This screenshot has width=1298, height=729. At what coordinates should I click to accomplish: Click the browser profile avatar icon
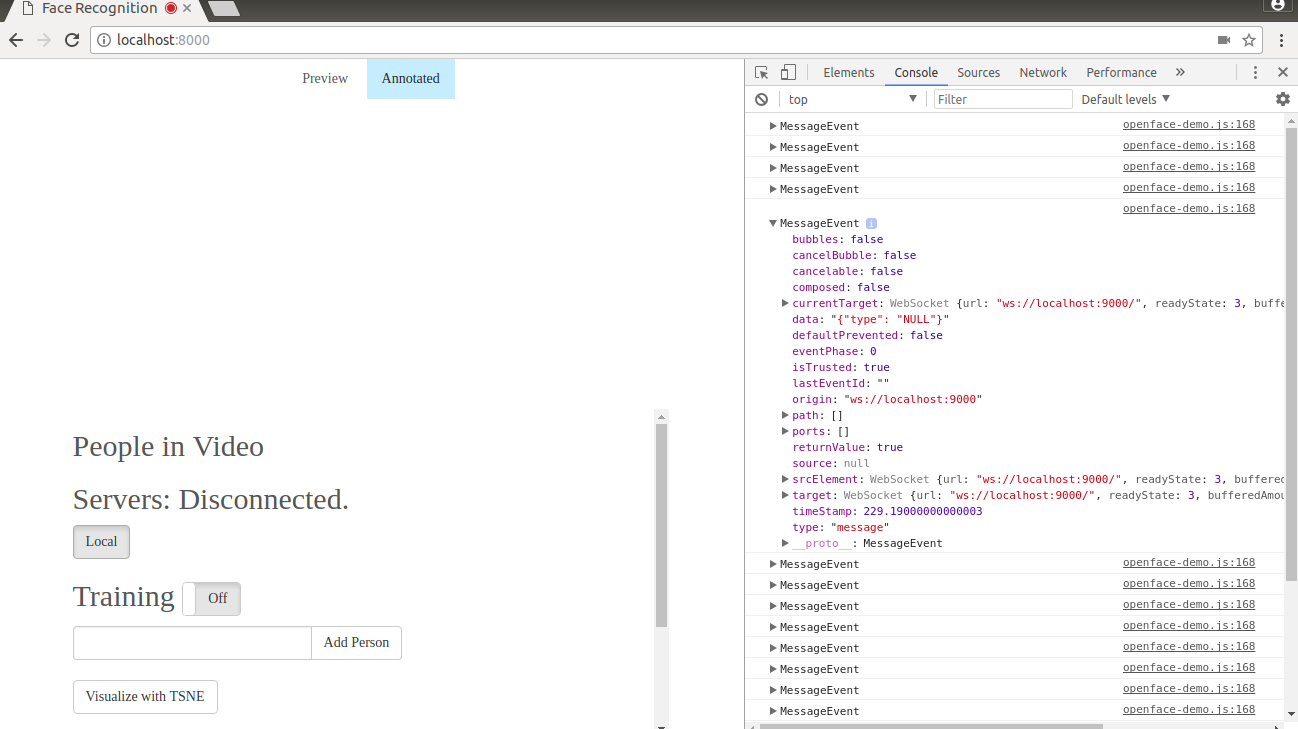[1278, 6]
